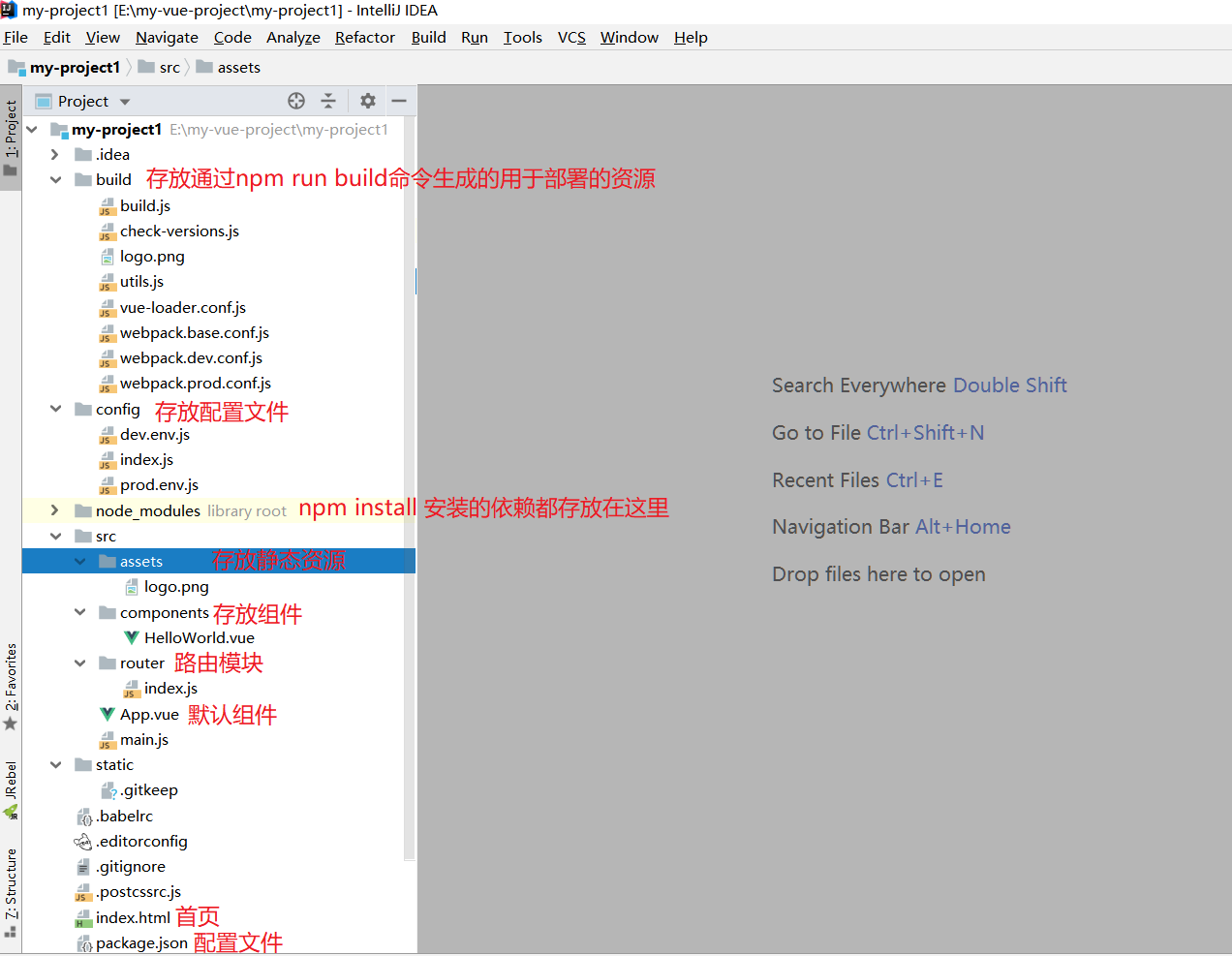Collapse the static folder
This screenshot has height=956, width=1232.
[55, 764]
